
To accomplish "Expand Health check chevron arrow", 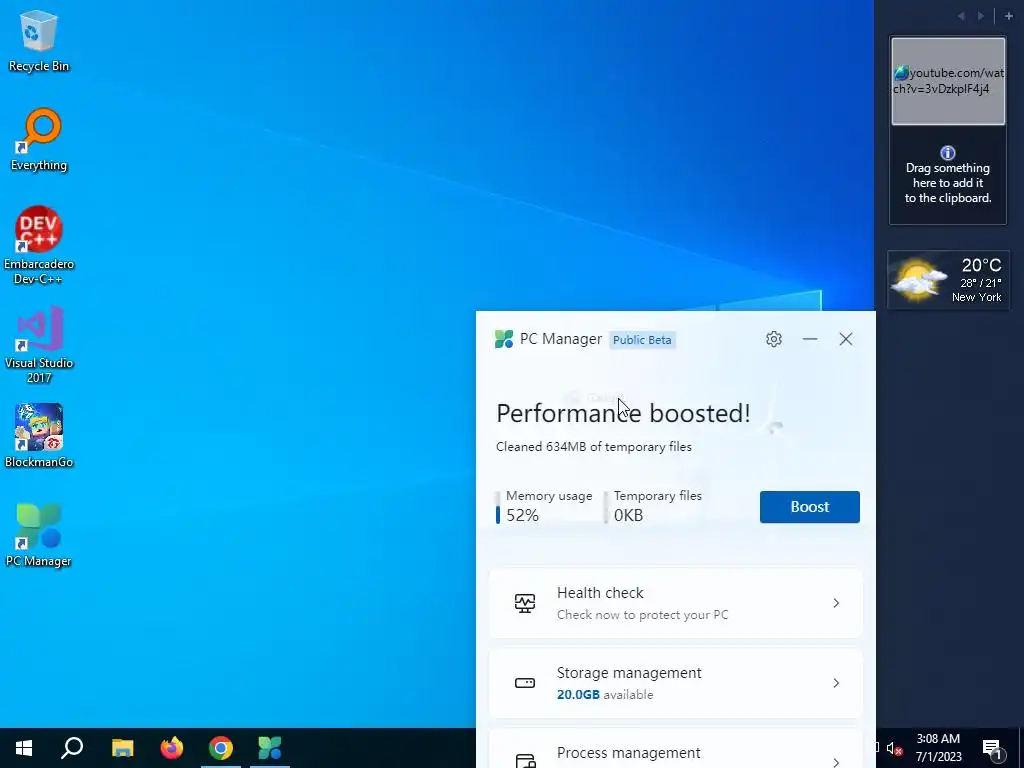I will 836,603.
